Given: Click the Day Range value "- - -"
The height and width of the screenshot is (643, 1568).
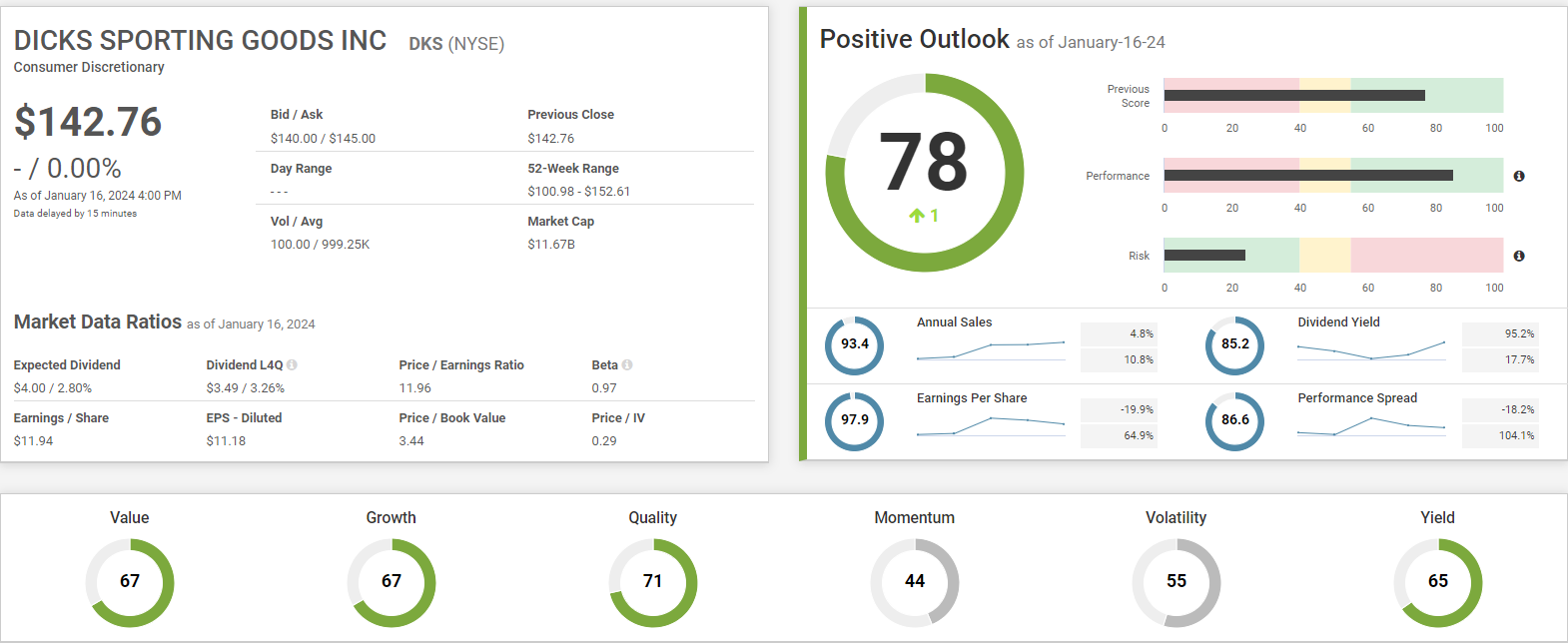Looking at the screenshot, I should (x=279, y=192).
